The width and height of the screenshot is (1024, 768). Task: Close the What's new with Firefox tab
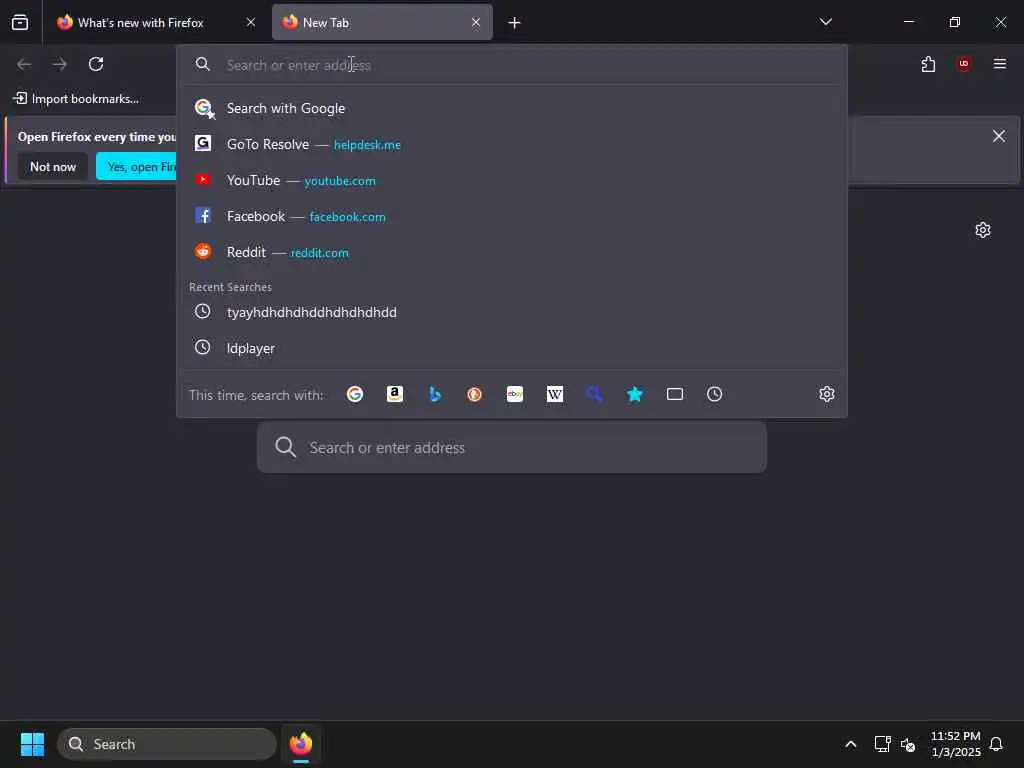(x=251, y=22)
